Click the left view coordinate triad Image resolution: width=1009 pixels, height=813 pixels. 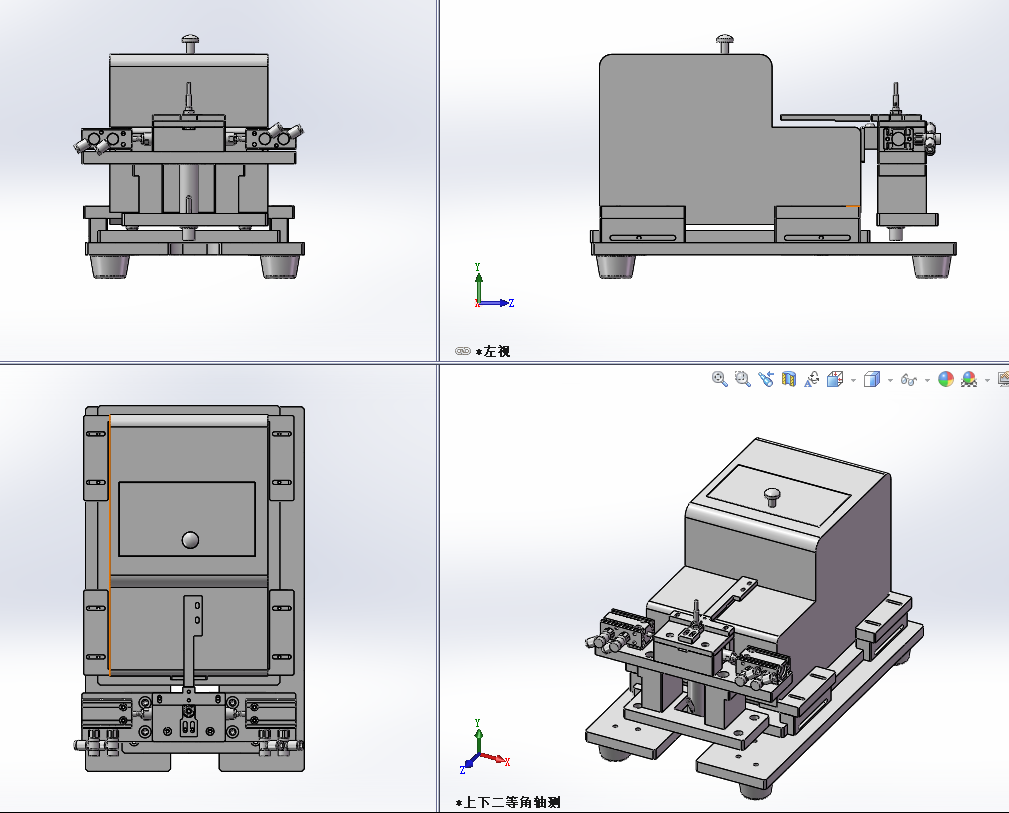tap(494, 285)
